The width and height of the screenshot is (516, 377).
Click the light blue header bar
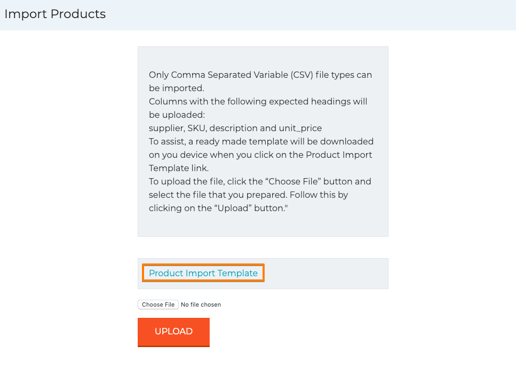tap(258, 15)
